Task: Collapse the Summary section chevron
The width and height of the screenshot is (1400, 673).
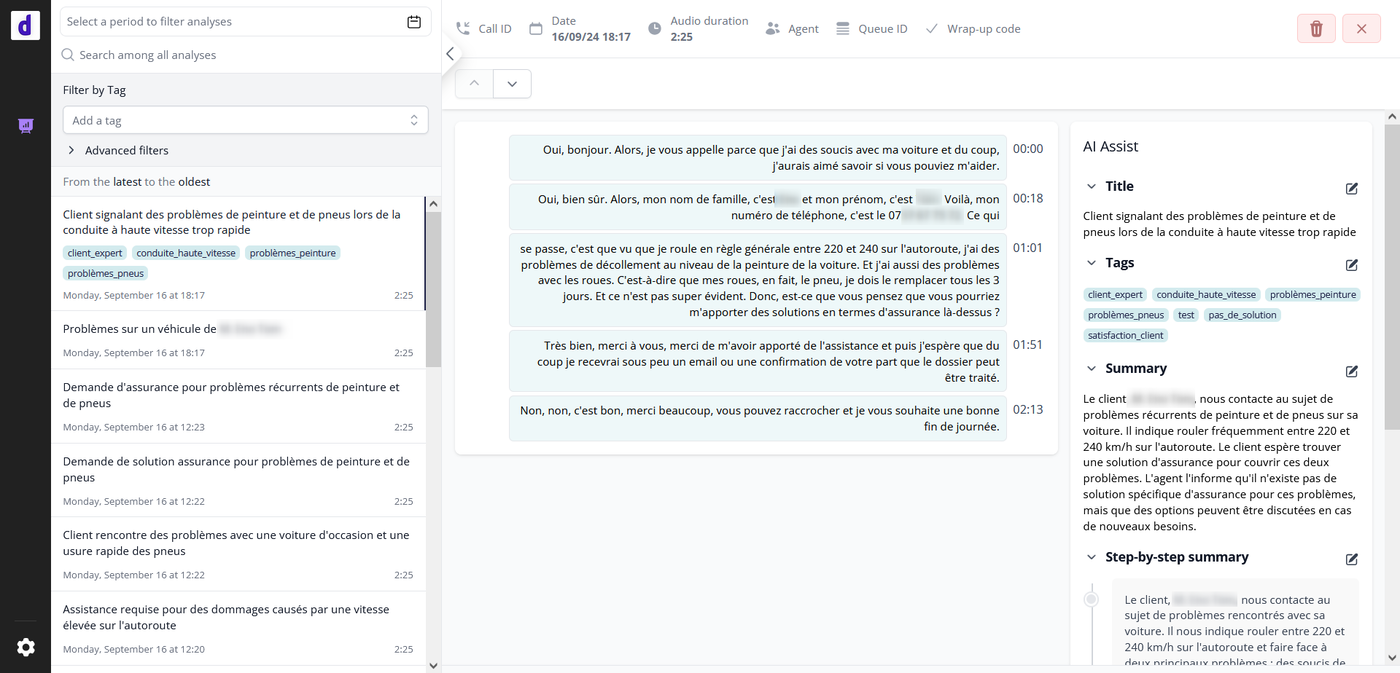Action: click(1091, 368)
